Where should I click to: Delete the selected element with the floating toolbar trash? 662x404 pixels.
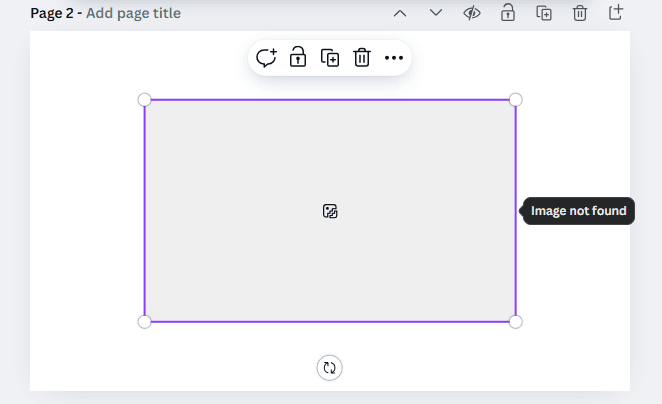(x=362, y=58)
